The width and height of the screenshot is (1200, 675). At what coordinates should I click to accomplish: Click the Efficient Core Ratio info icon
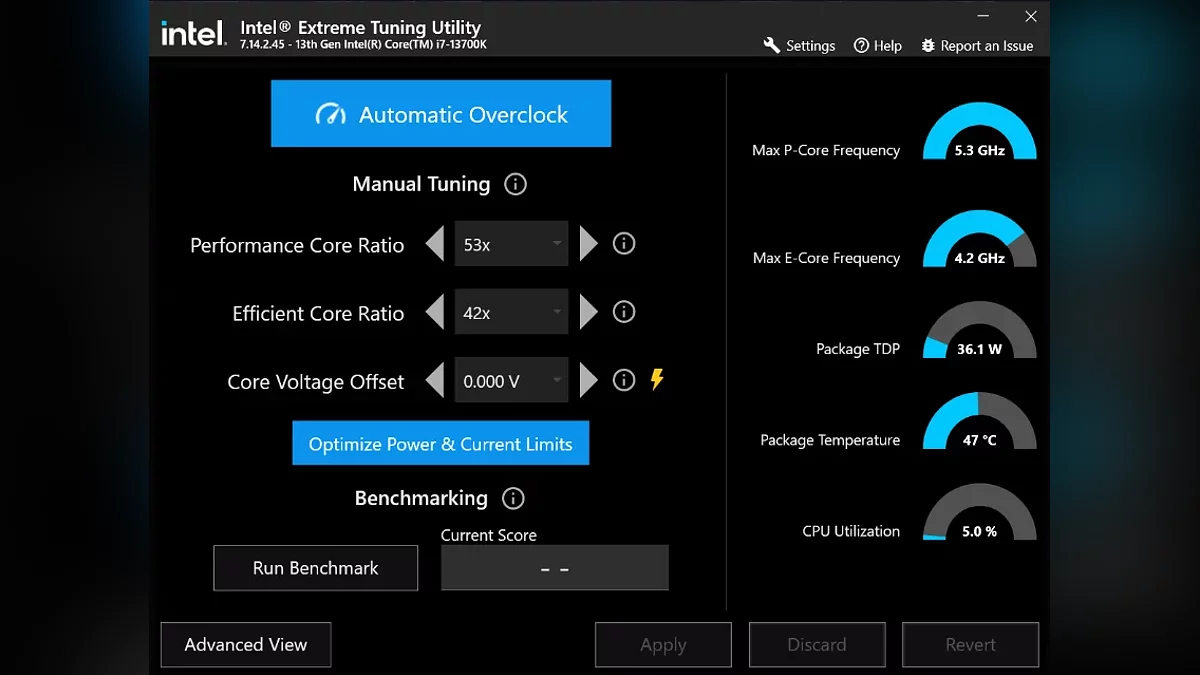click(624, 312)
